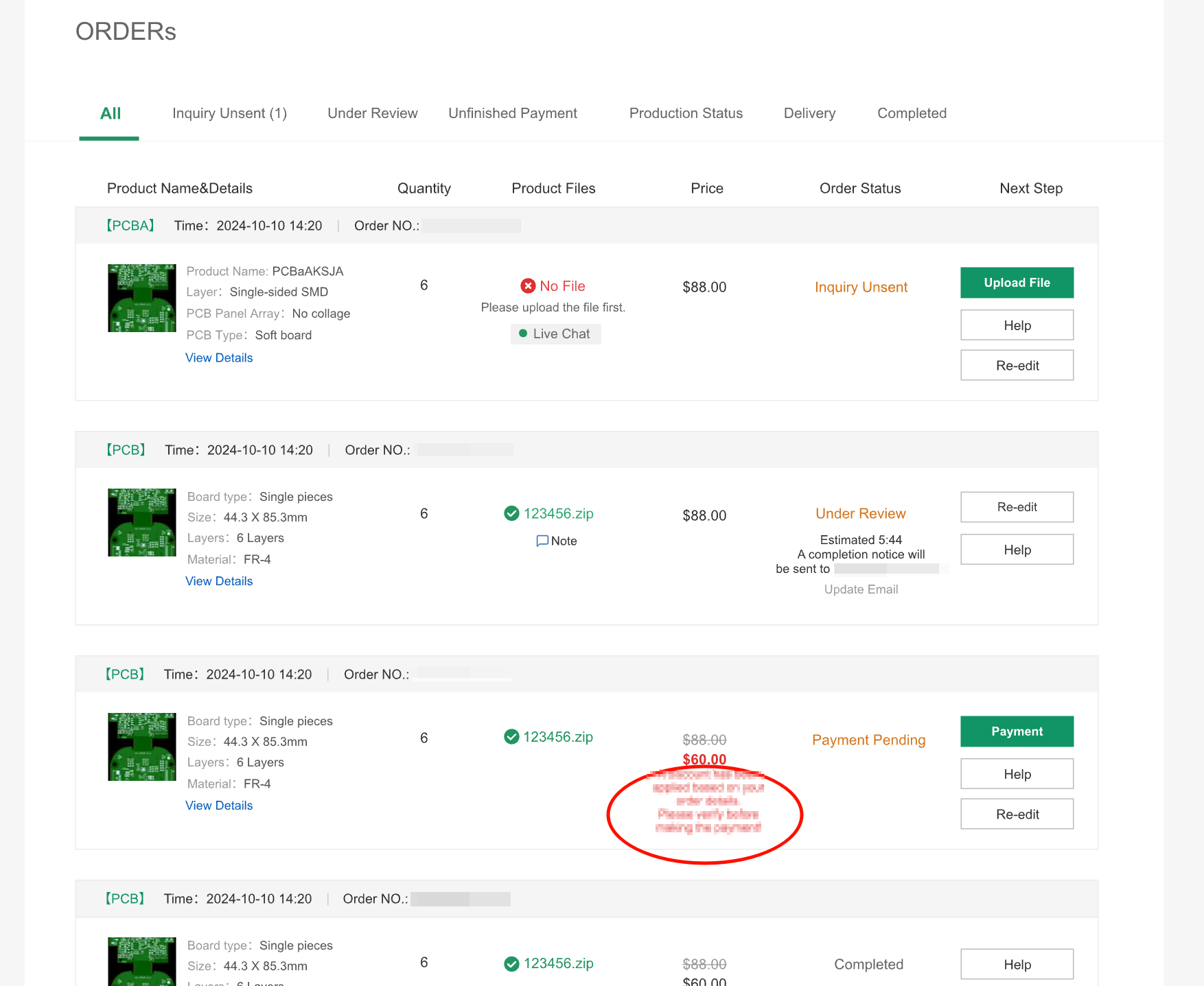This screenshot has width=1204, height=986.
Task: Switch to the Unfinished Payment tab
Action: 512,113
